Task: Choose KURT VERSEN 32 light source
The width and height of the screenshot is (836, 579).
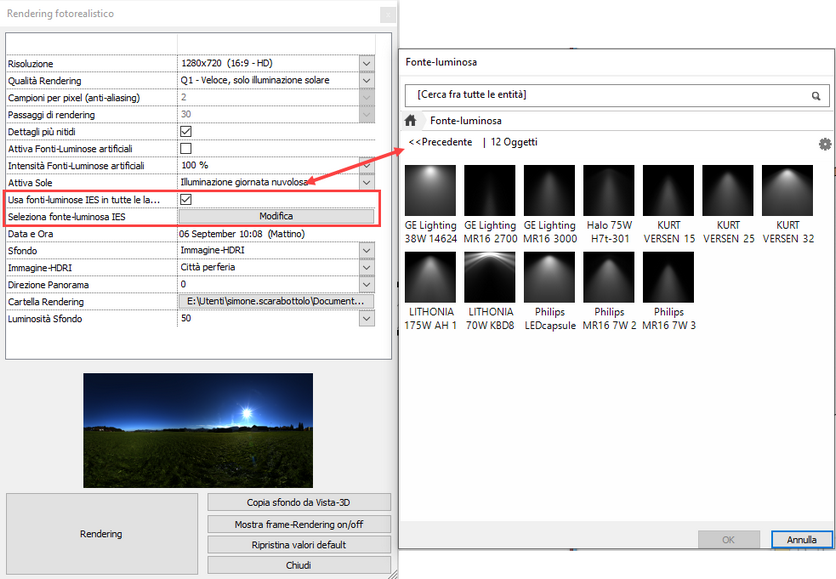Action: [x=788, y=204]
